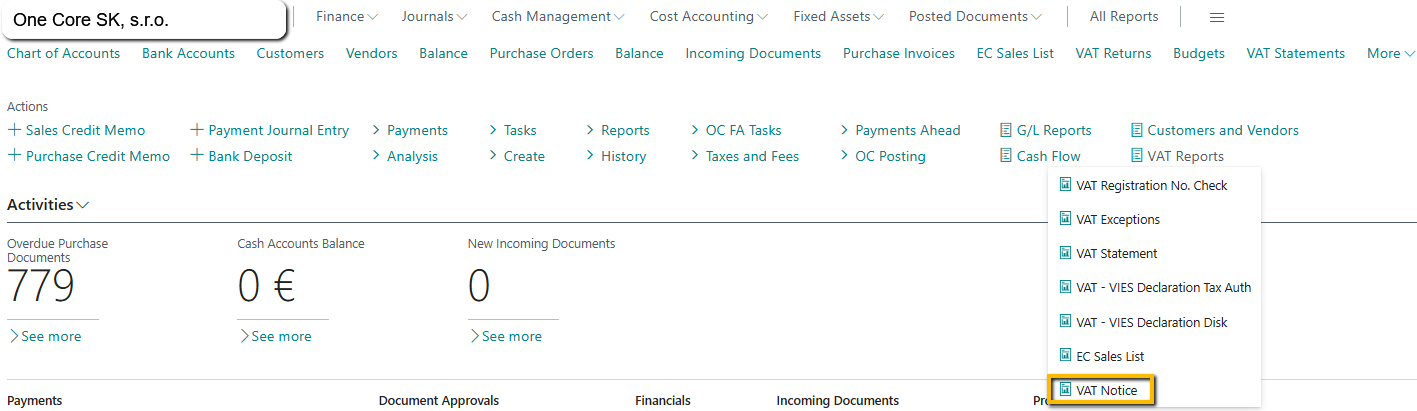Open the Chart of Accounts link
Viewport: 1417px width, 411px height.
point(63,54)
